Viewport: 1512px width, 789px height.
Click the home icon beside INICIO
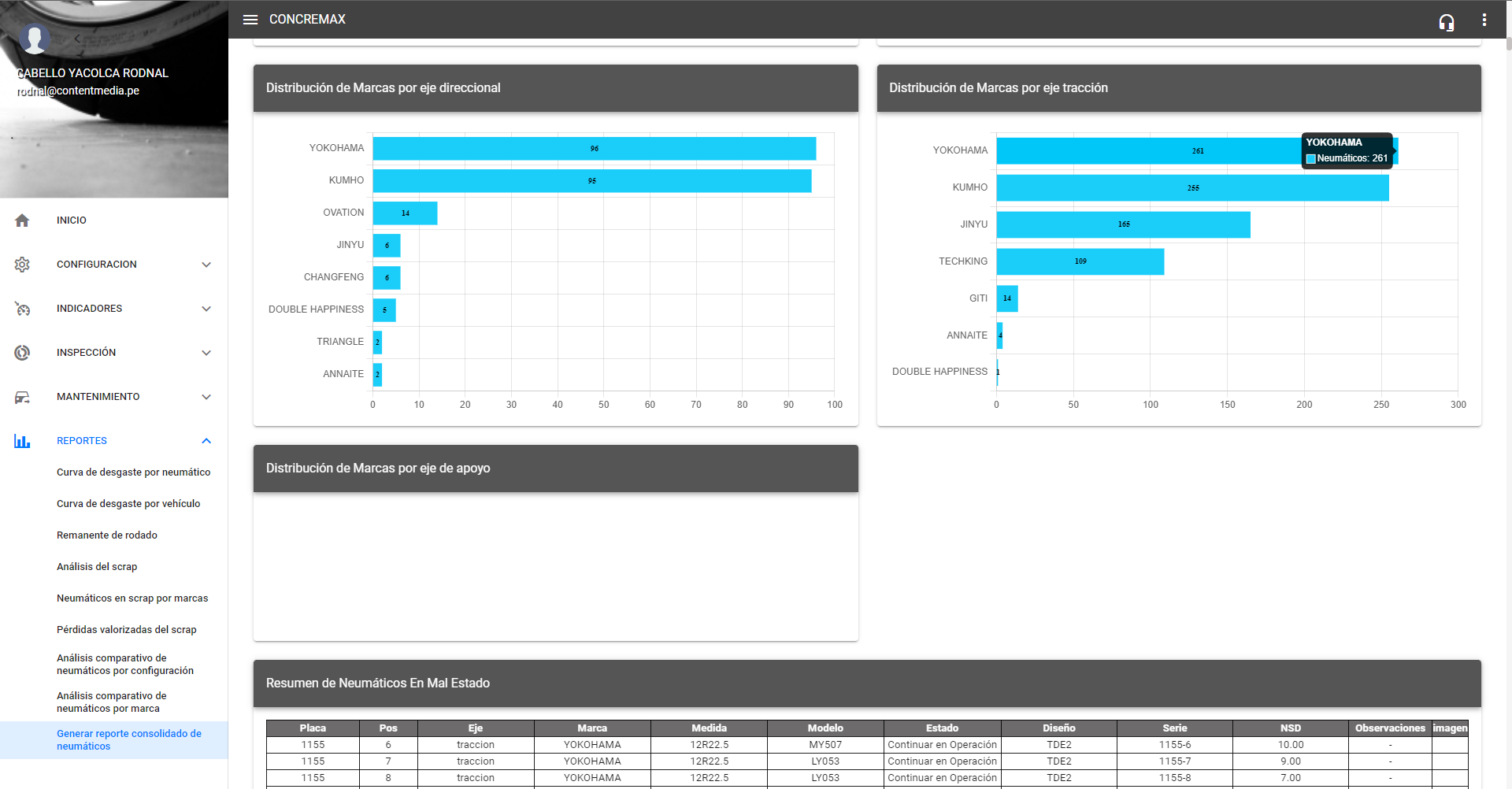pyautogui.click(x=22, y=220)
